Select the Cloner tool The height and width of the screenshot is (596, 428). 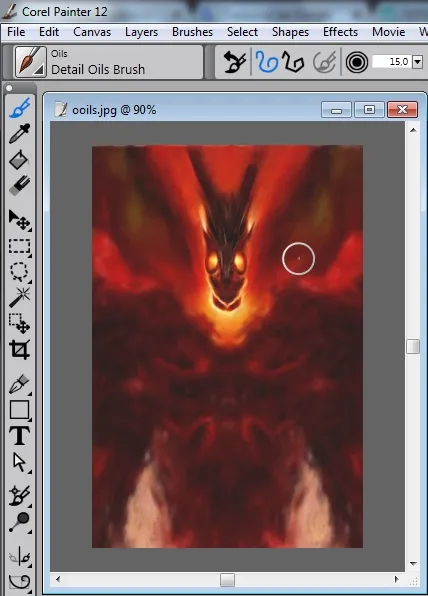coord(19,496)
